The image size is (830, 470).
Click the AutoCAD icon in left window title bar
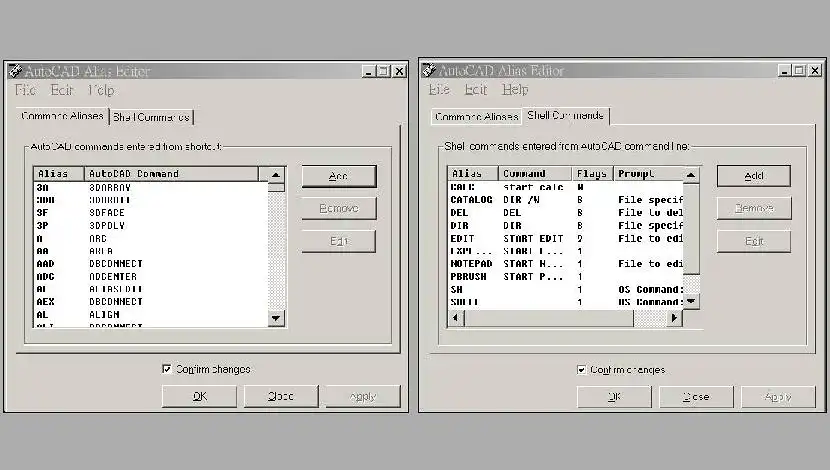(15, 71)
